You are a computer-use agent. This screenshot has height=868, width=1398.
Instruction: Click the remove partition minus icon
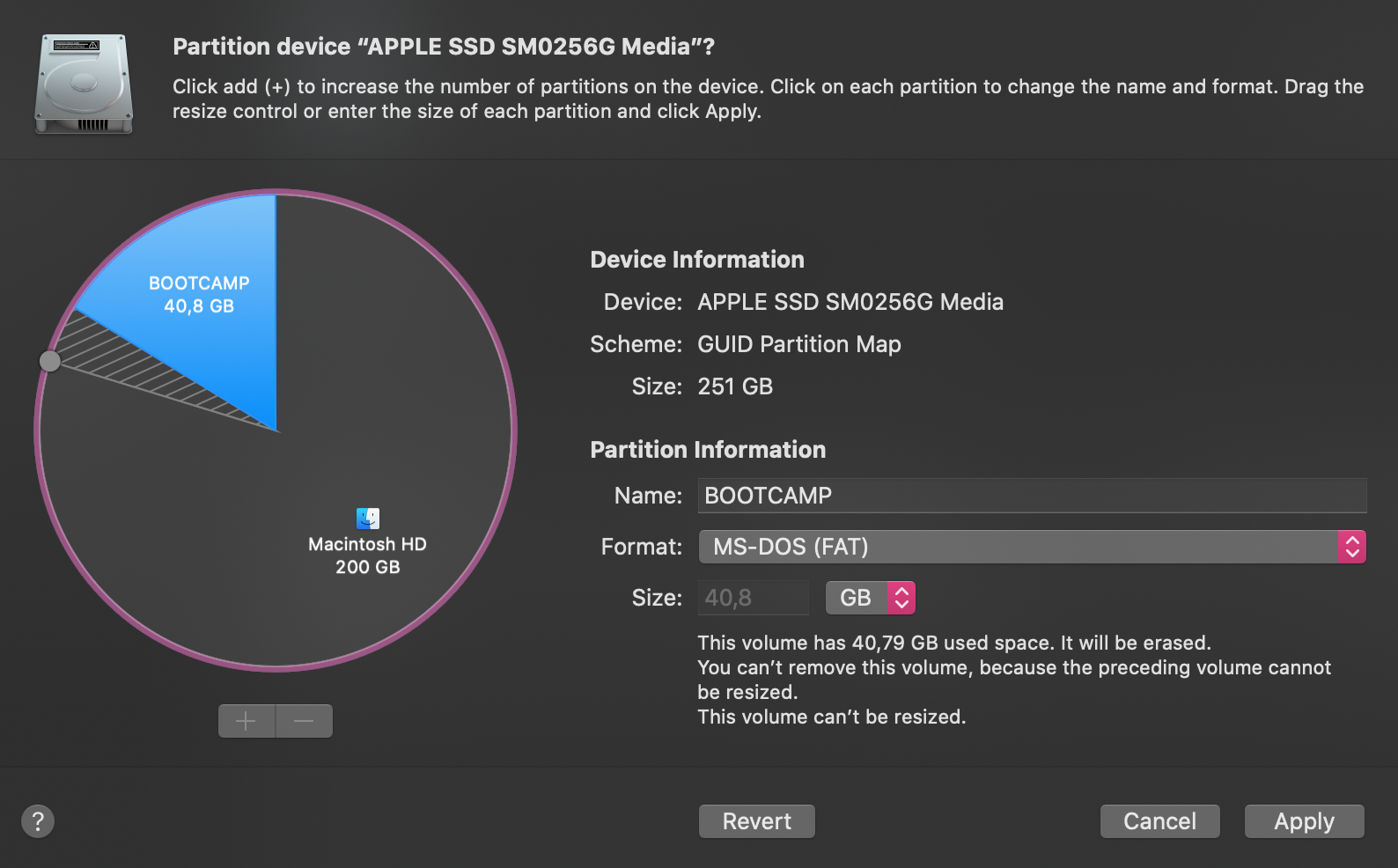[304, 720]
